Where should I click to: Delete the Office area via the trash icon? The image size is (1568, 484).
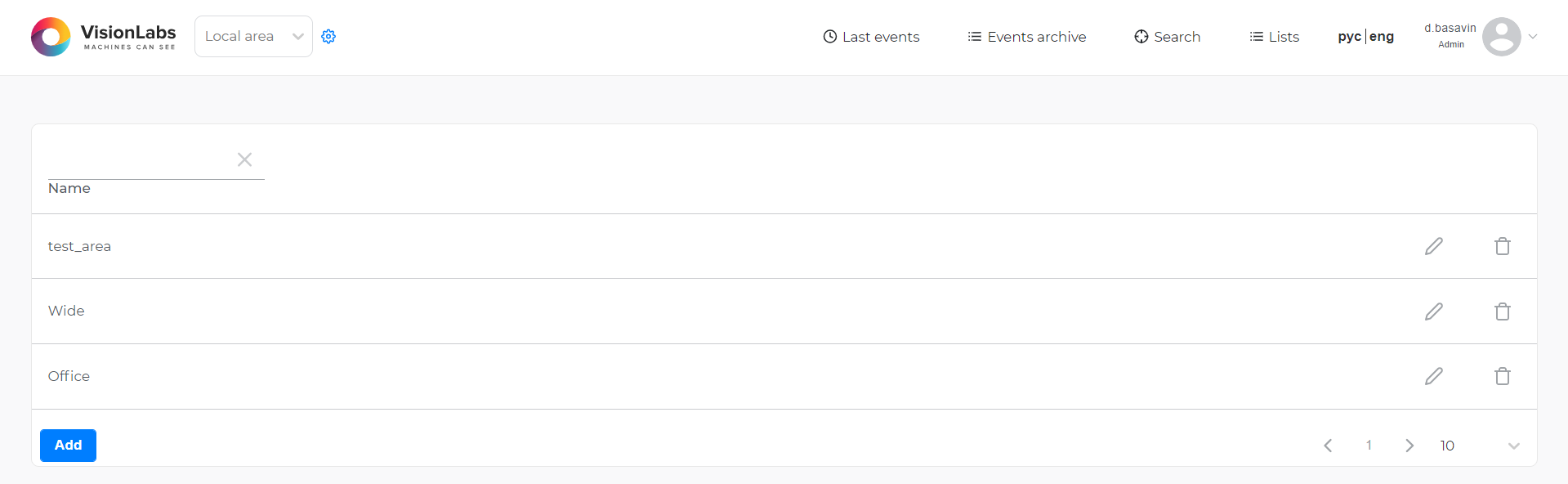coord(1502,376)
